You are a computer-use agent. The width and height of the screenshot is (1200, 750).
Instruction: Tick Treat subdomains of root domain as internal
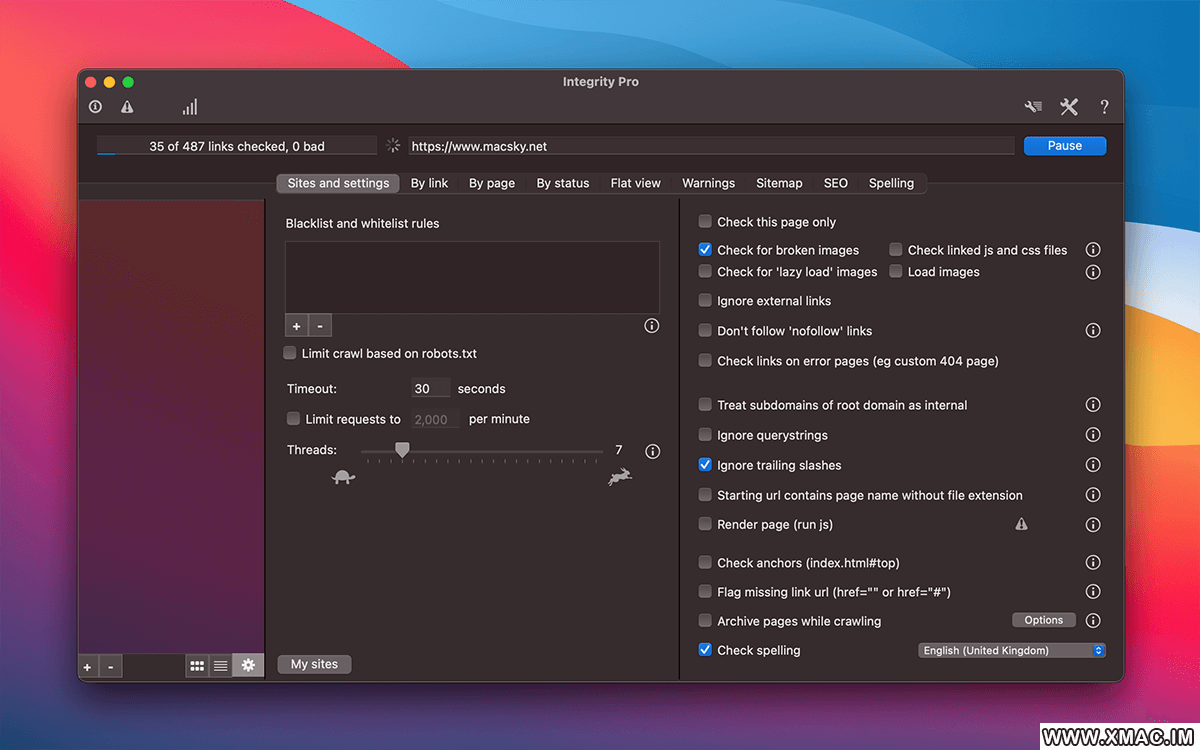point(706,405)
